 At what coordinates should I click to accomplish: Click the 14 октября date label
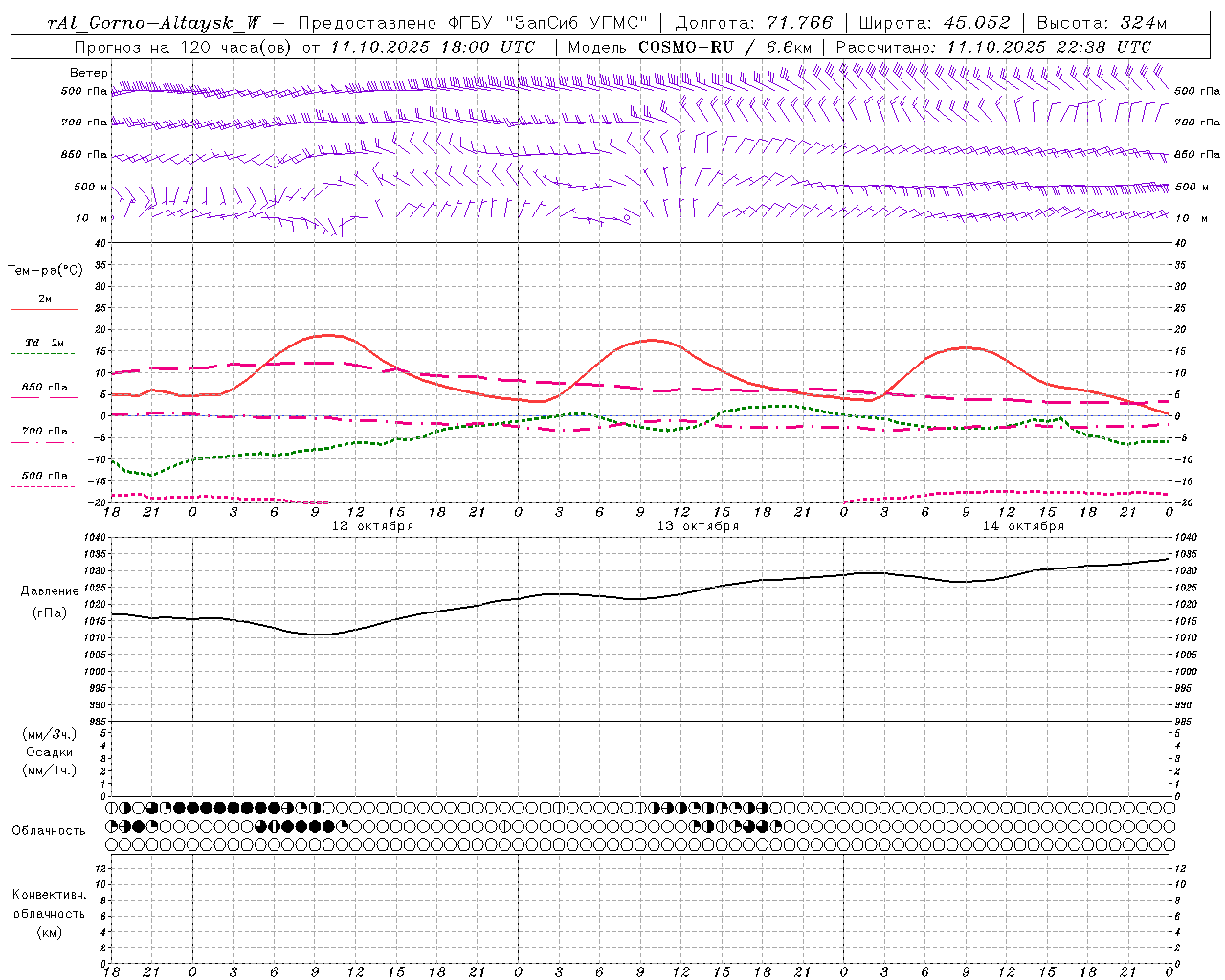tap(1023, 526)
